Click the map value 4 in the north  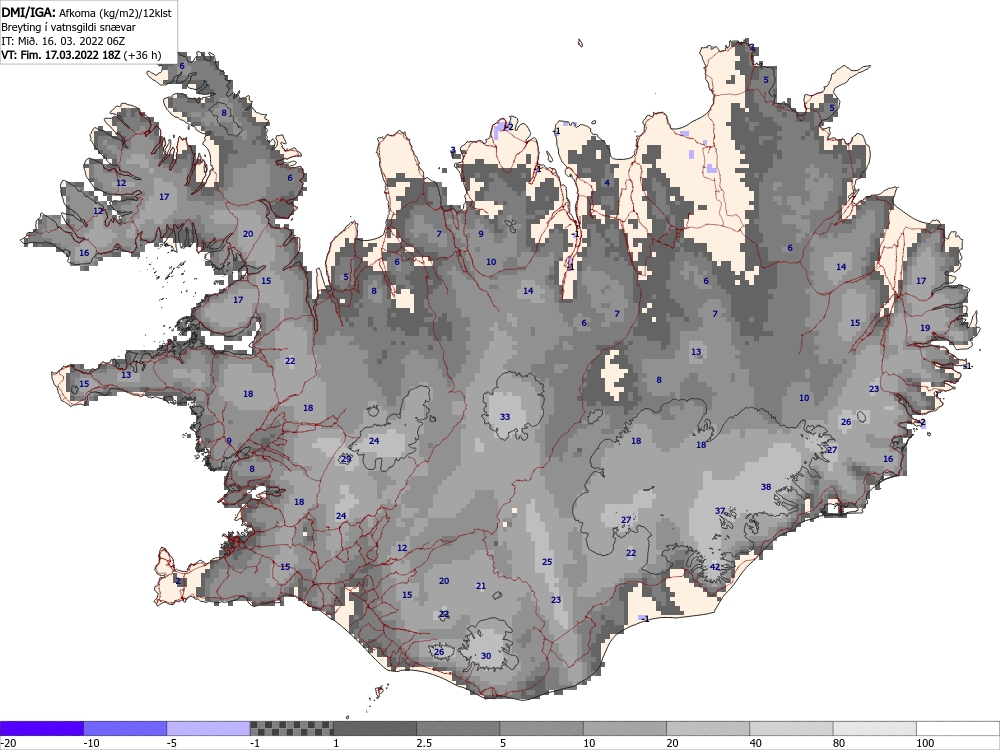[x=607, y=182]
